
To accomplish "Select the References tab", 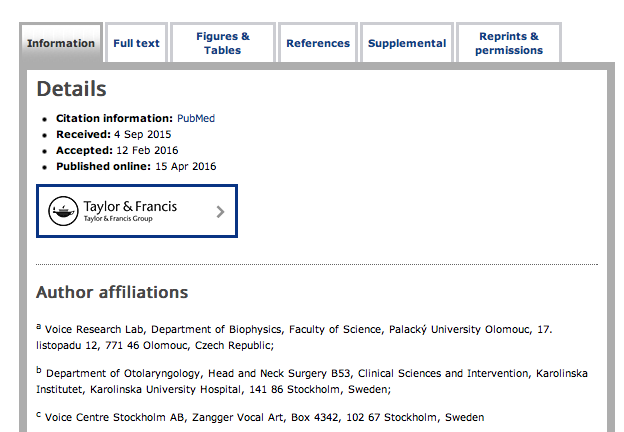I will pyautogui.click(x=318, y=44).
